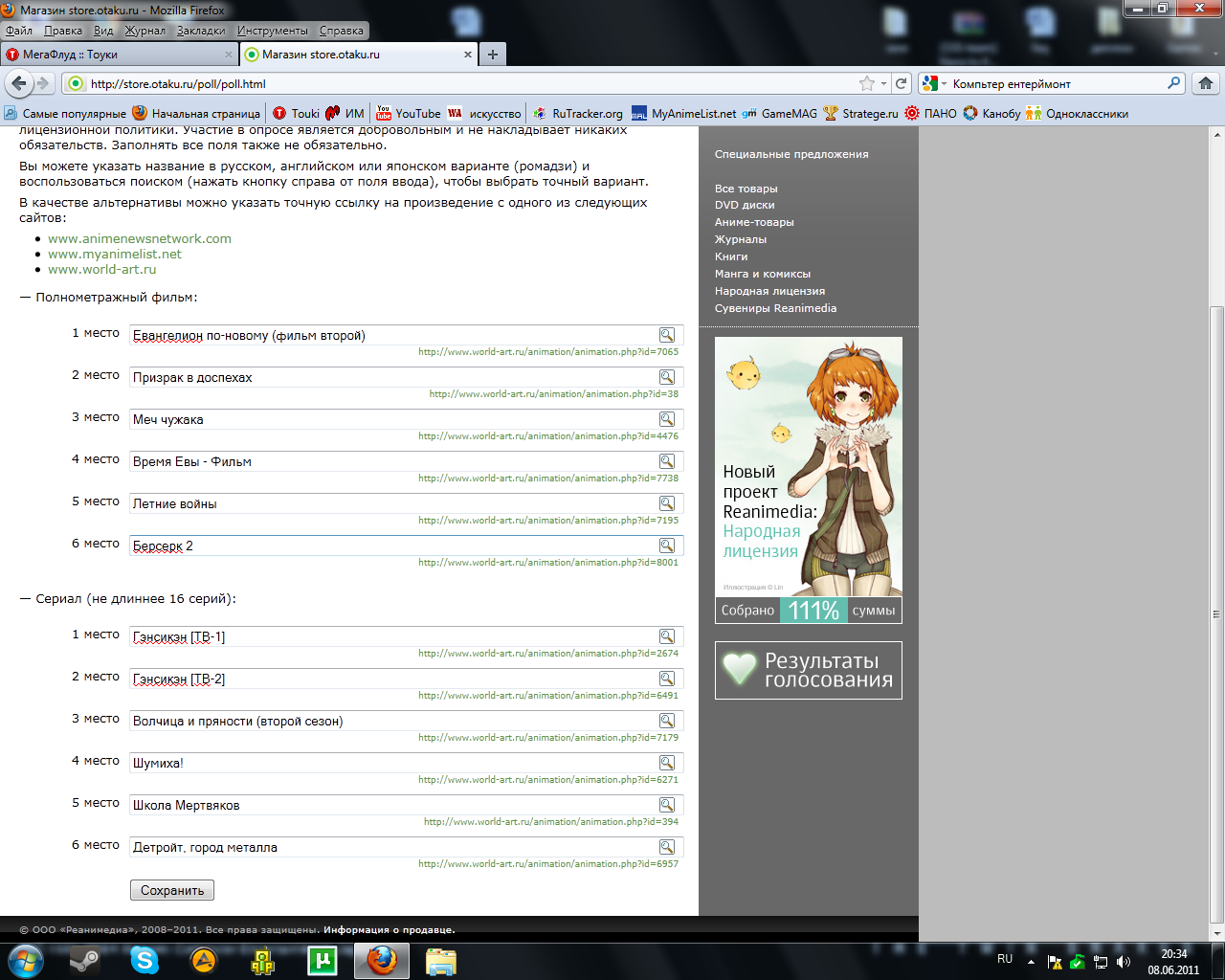Click Собрано 111% суммы progress bar
Screen dimensions: 1225x980
coord(809,610)
